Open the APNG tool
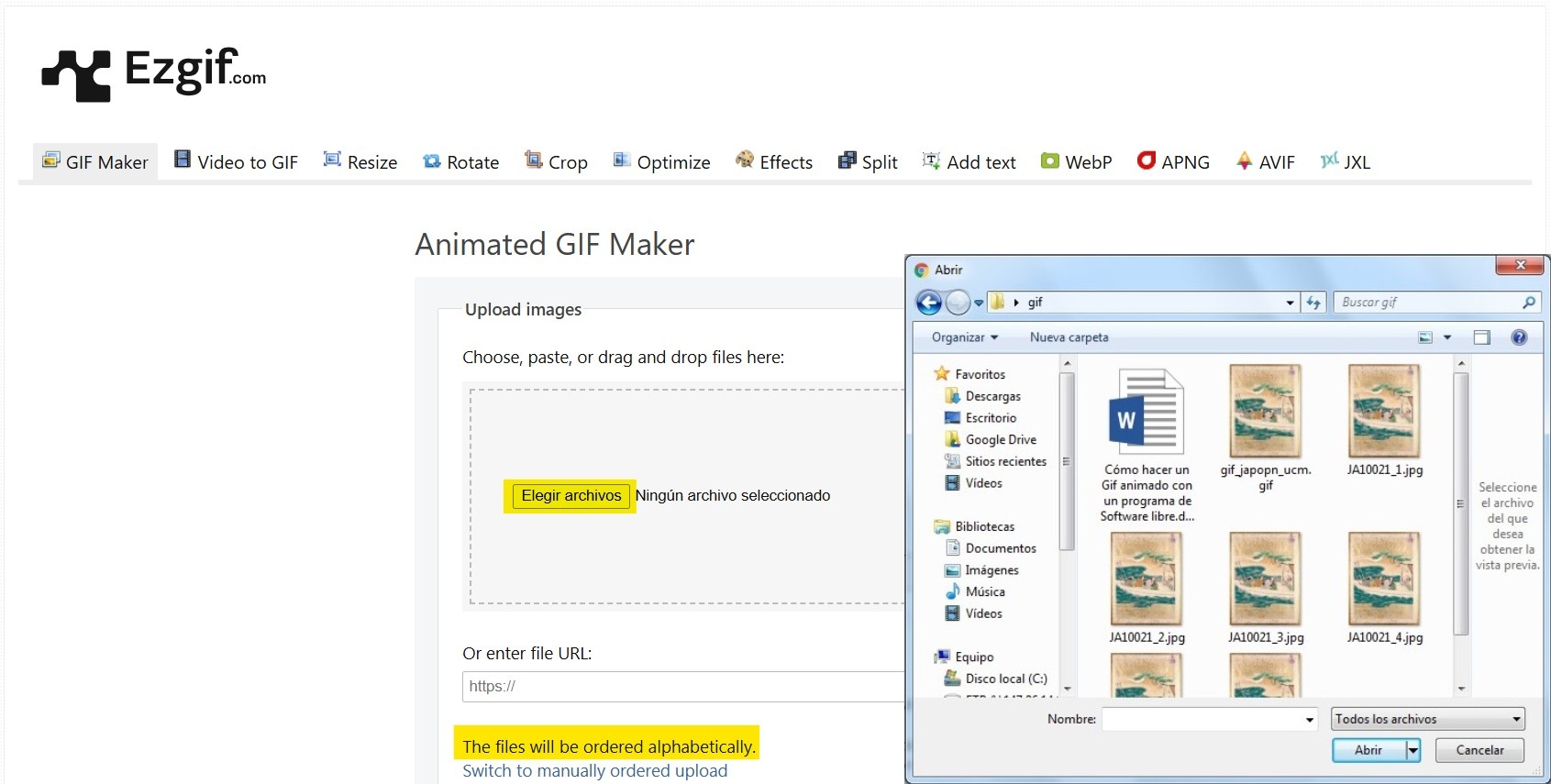The height and width of the screenshot is (784, 1551). coord(1173,162)
